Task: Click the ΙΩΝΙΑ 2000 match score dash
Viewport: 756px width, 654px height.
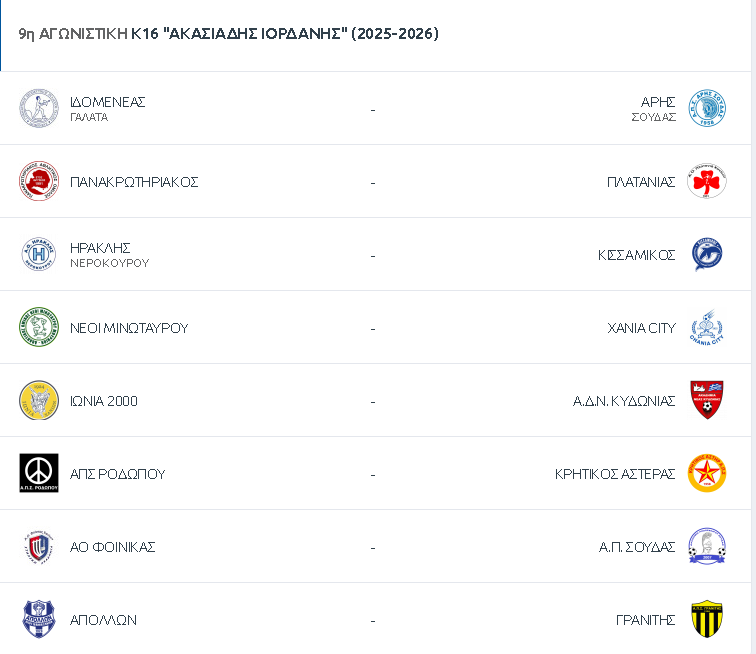Action: (373, 401)
